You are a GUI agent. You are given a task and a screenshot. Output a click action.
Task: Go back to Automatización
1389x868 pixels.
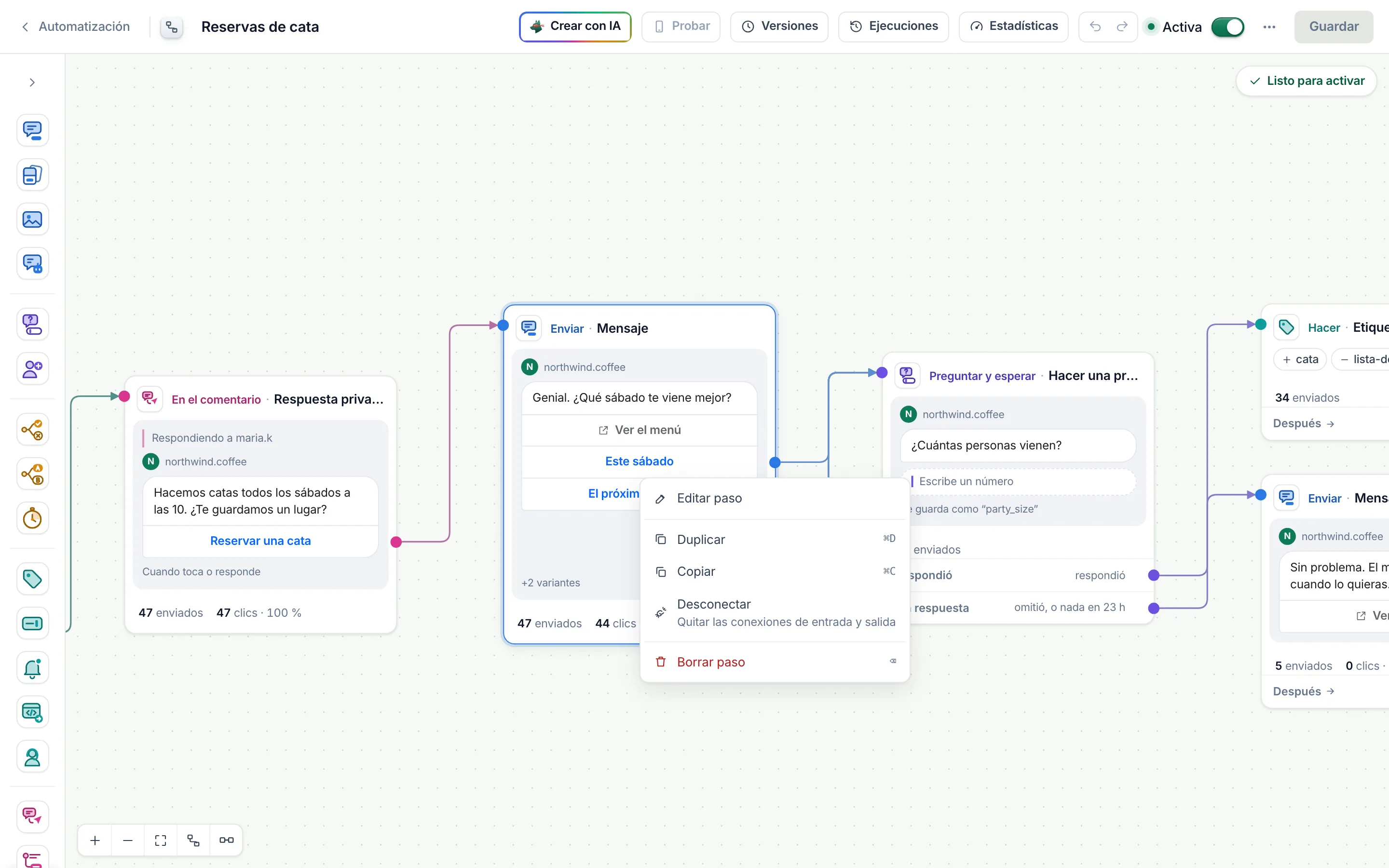[x=76, y=27]
